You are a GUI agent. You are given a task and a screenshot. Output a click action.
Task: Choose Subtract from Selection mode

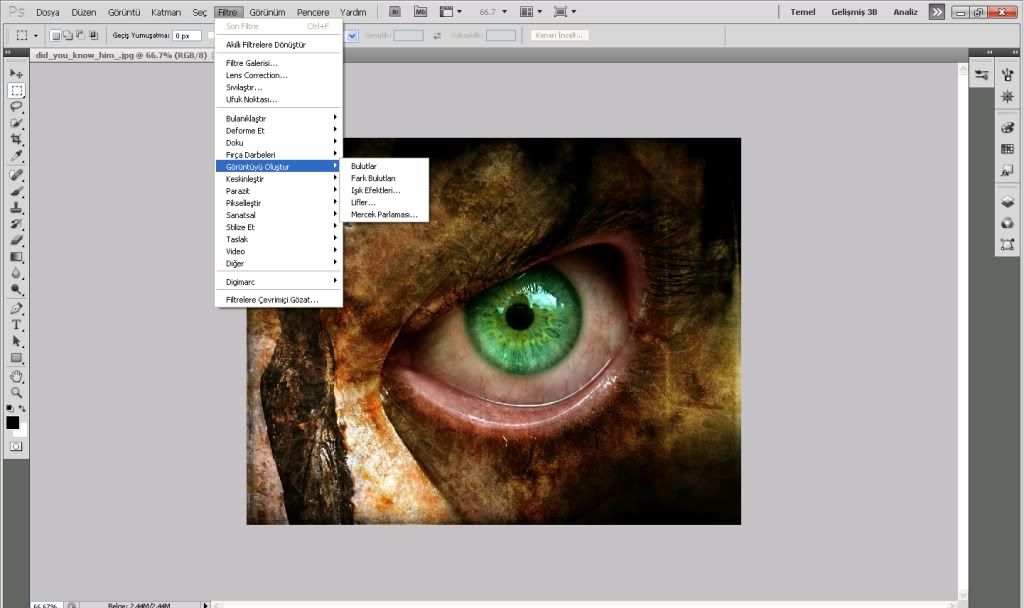pos(80,35)
